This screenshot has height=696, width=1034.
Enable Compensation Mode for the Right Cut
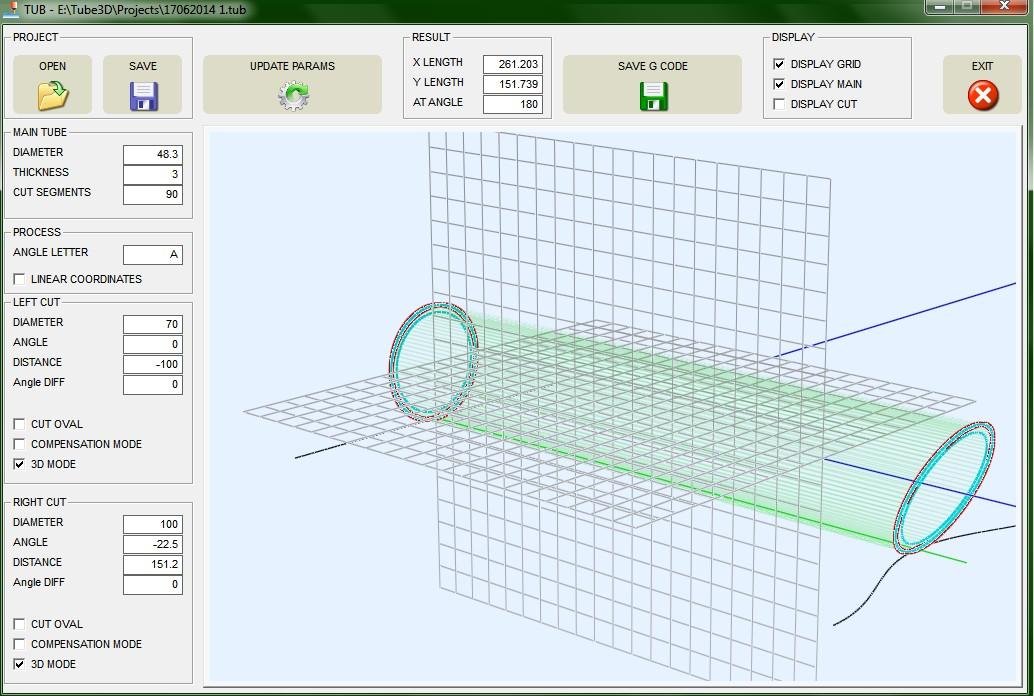(17, 644)
